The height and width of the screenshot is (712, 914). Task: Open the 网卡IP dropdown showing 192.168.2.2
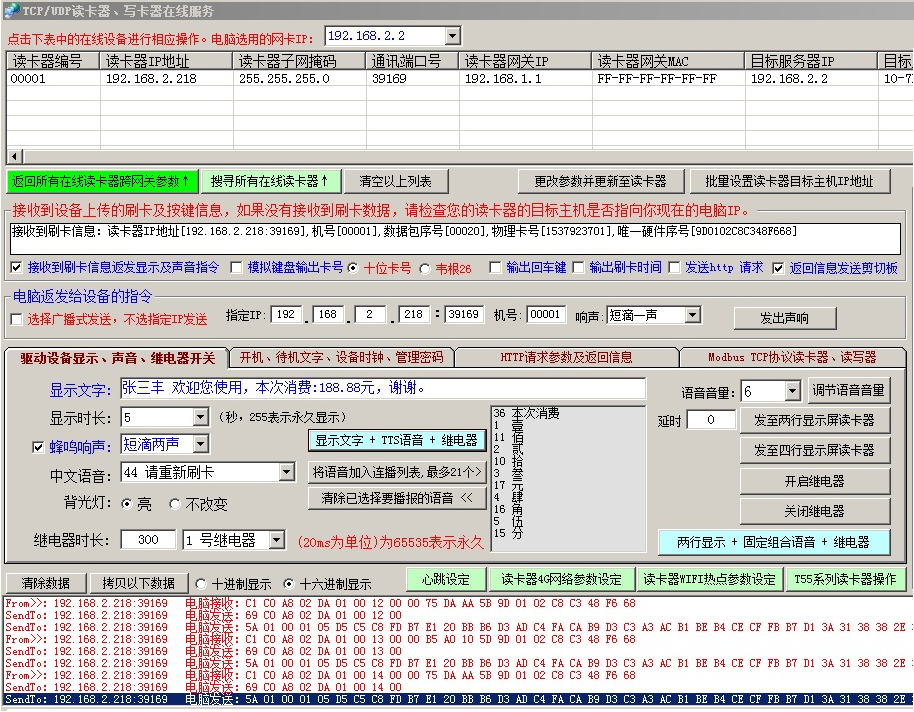pyautogui.click(x=452, y=36)
